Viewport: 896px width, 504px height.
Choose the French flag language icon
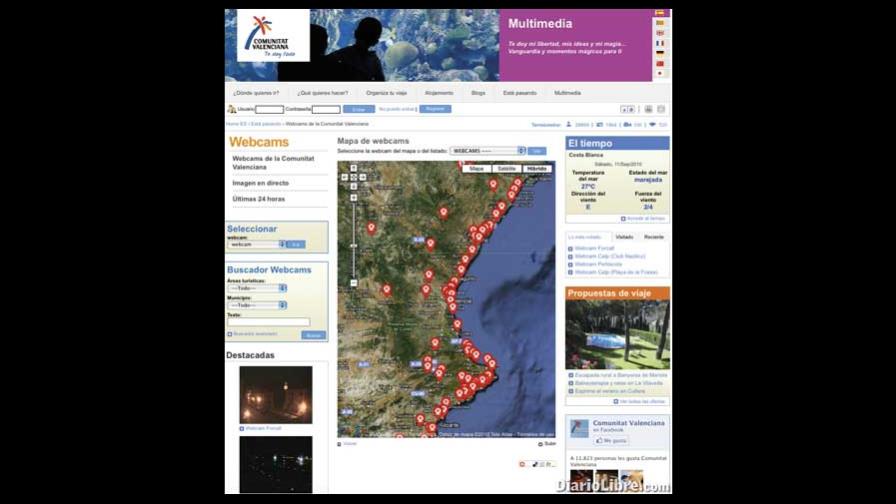pos(660,43)
